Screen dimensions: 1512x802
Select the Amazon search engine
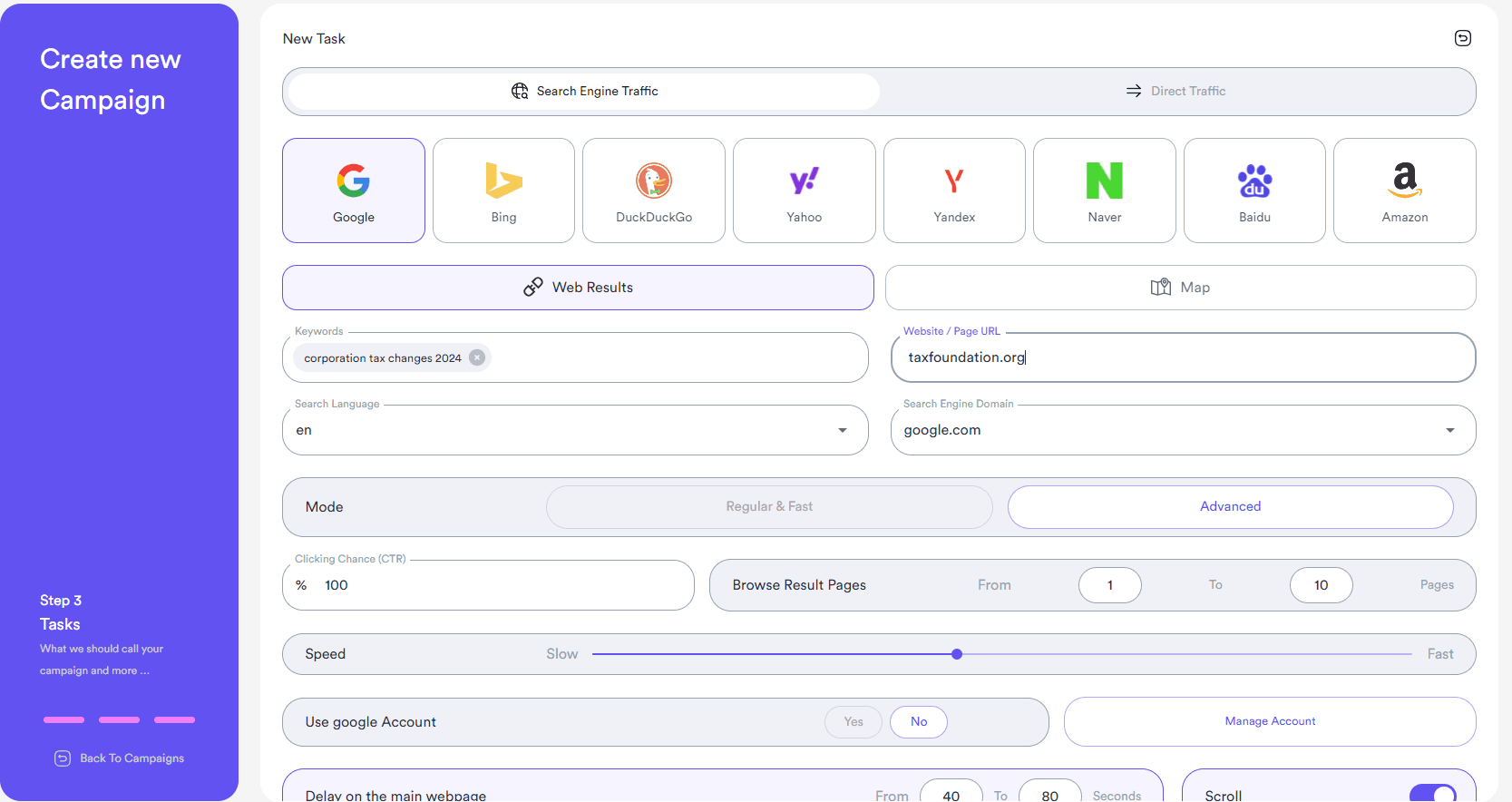[x=1405, y=191]
